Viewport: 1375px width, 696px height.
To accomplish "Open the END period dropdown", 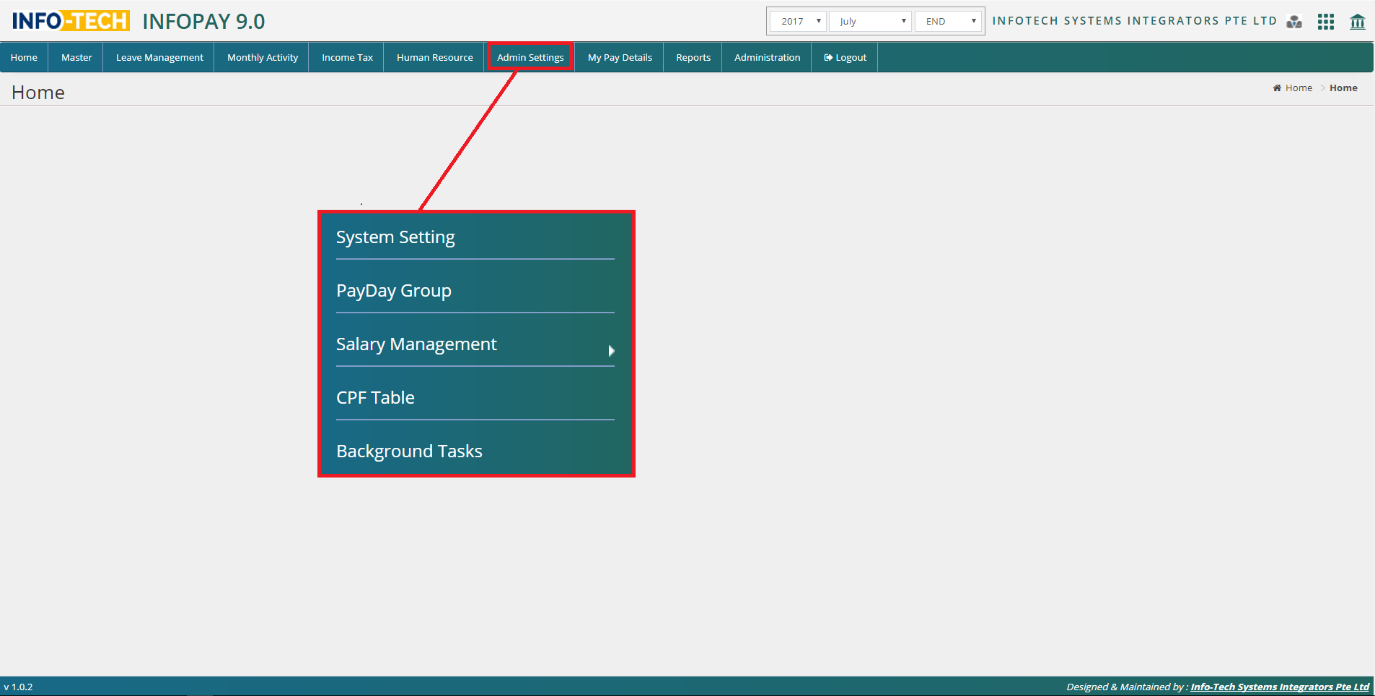I will click(x=949, y=21).
